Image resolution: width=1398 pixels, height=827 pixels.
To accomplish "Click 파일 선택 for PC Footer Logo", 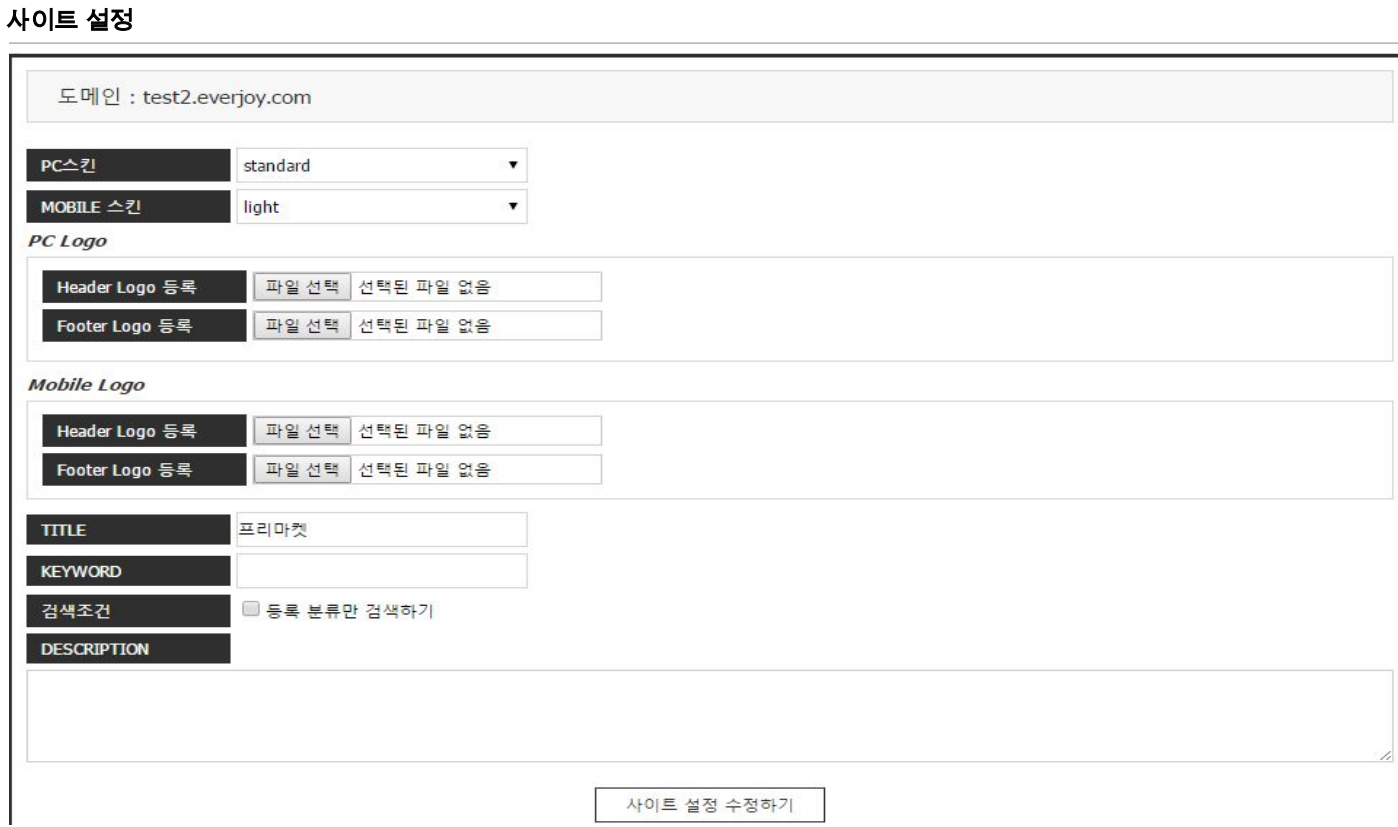I will coord(301,326).
